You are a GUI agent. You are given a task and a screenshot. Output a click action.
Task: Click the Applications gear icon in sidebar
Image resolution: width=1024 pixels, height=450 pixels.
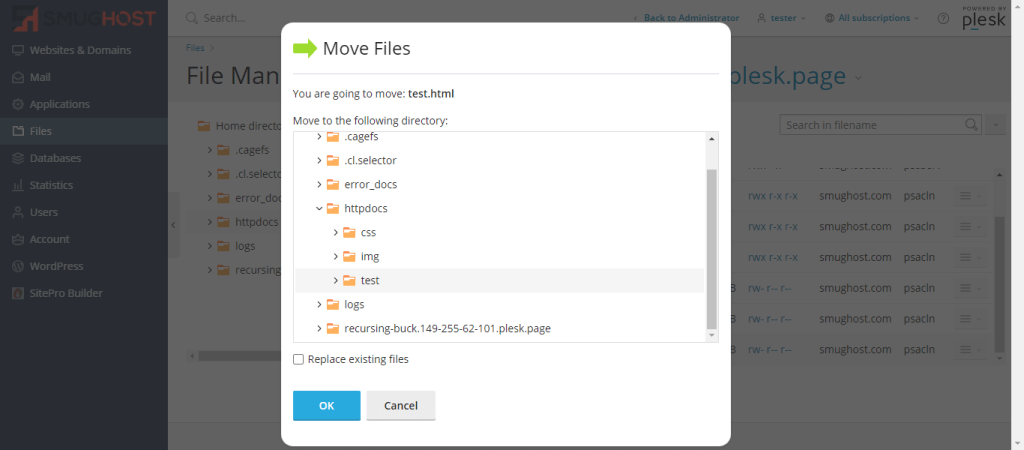point(18,104)
